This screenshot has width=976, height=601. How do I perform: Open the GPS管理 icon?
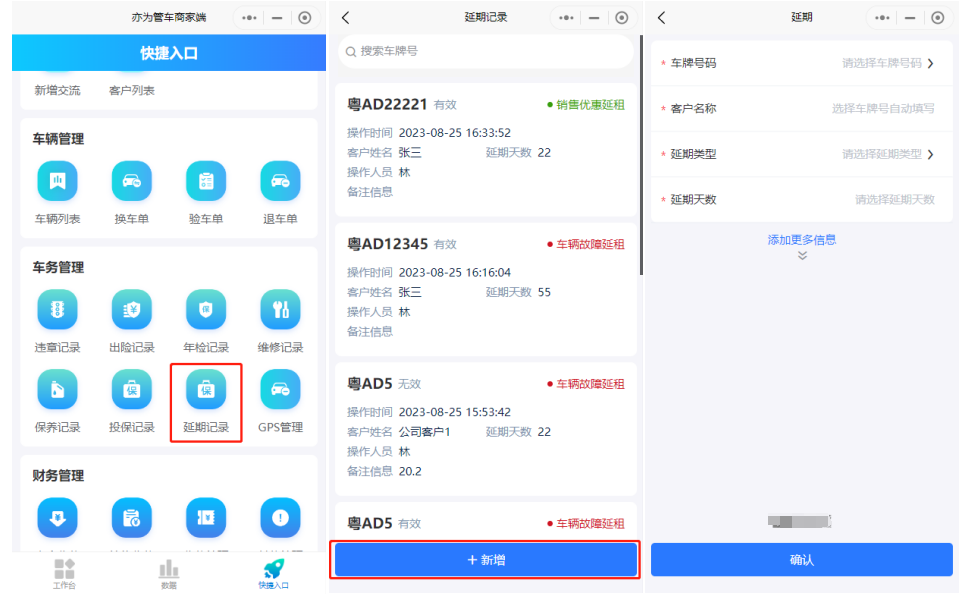point(280,390)
